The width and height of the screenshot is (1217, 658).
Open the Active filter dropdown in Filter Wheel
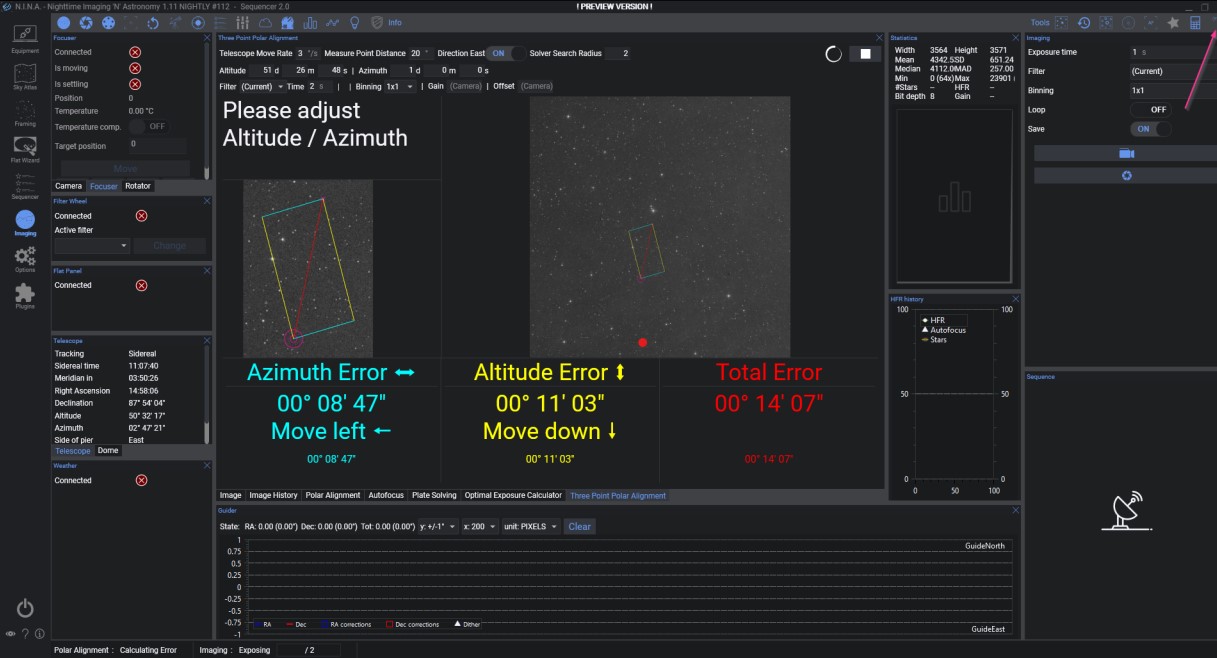pyautogui.click(x=93, y=246)
